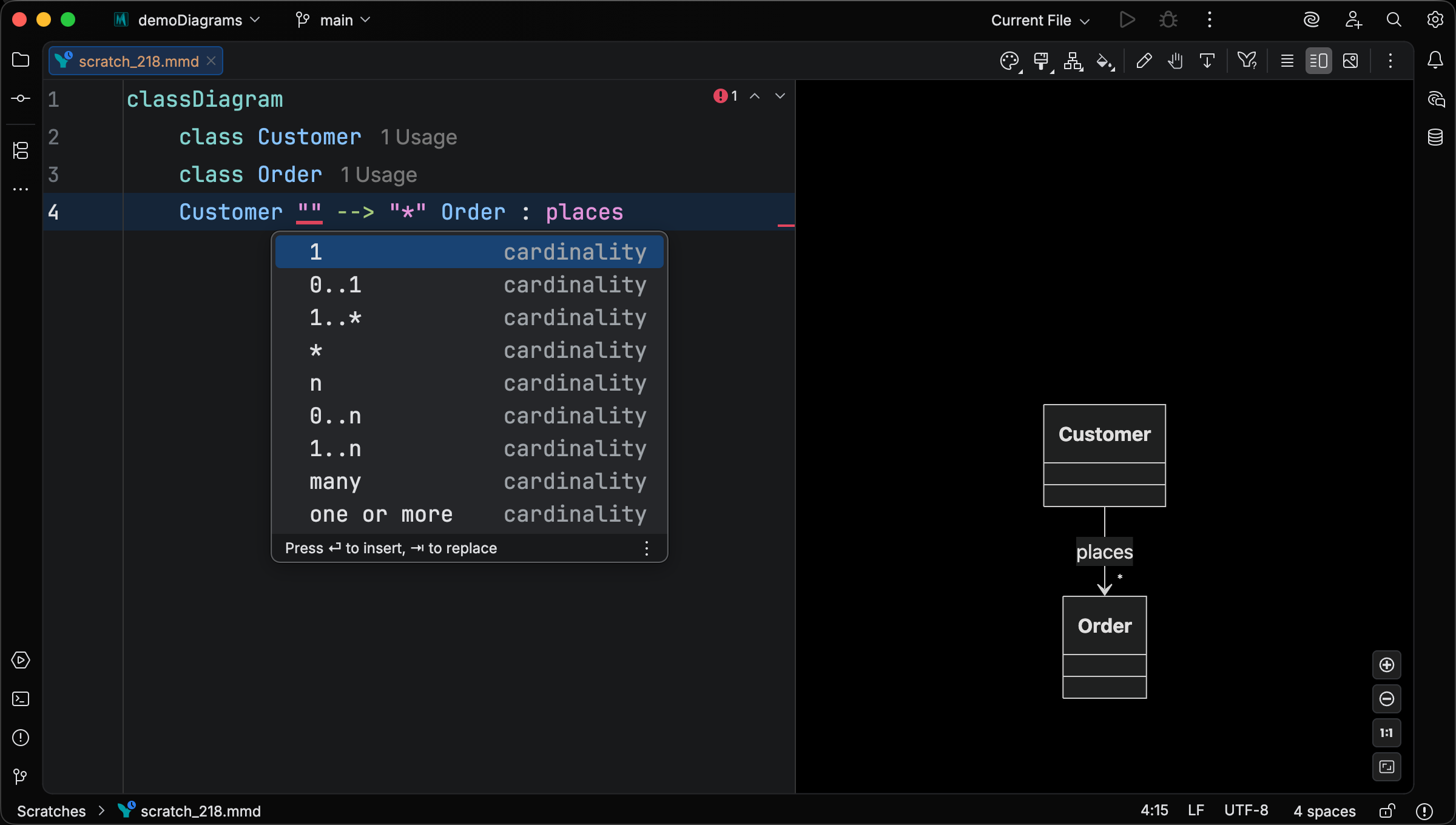This screenshot has height=825, width=1456.
Task: Click the Order class box in preview
Action: tap(1104, 647)
